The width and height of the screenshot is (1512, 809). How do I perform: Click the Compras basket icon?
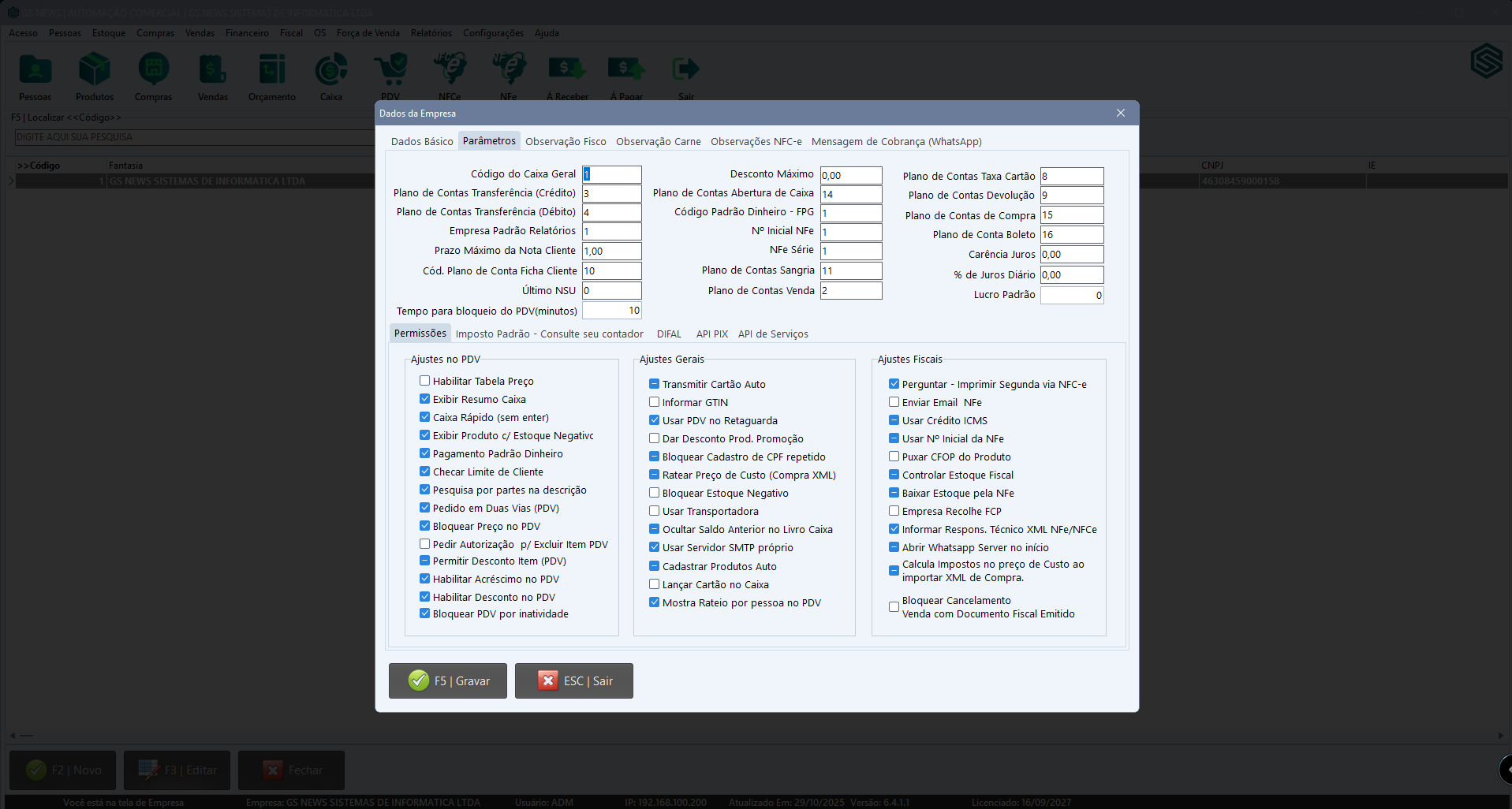tap(153, 71)
